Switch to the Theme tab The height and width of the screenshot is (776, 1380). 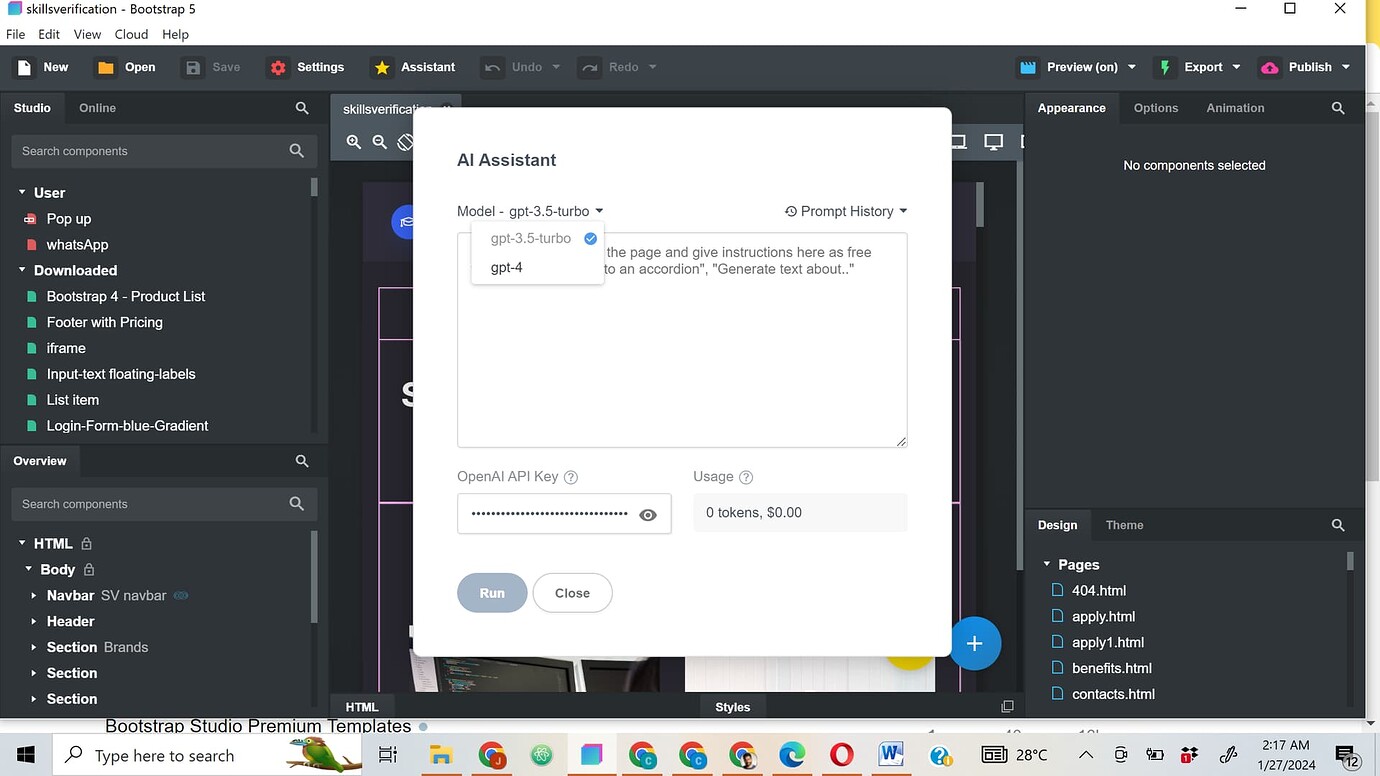(x=1124, y=525)
